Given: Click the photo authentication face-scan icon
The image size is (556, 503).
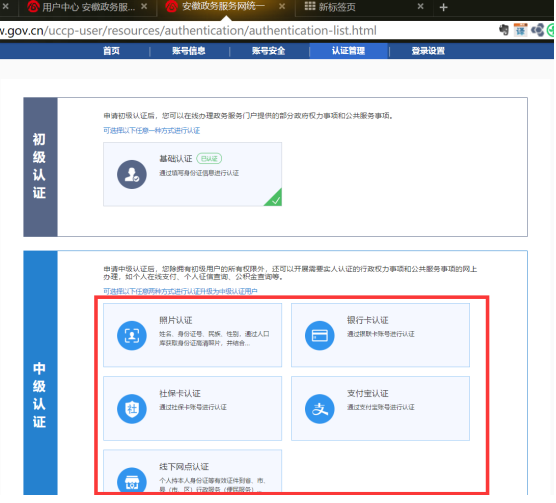Looking at the screenshot, I should [132, 336].
